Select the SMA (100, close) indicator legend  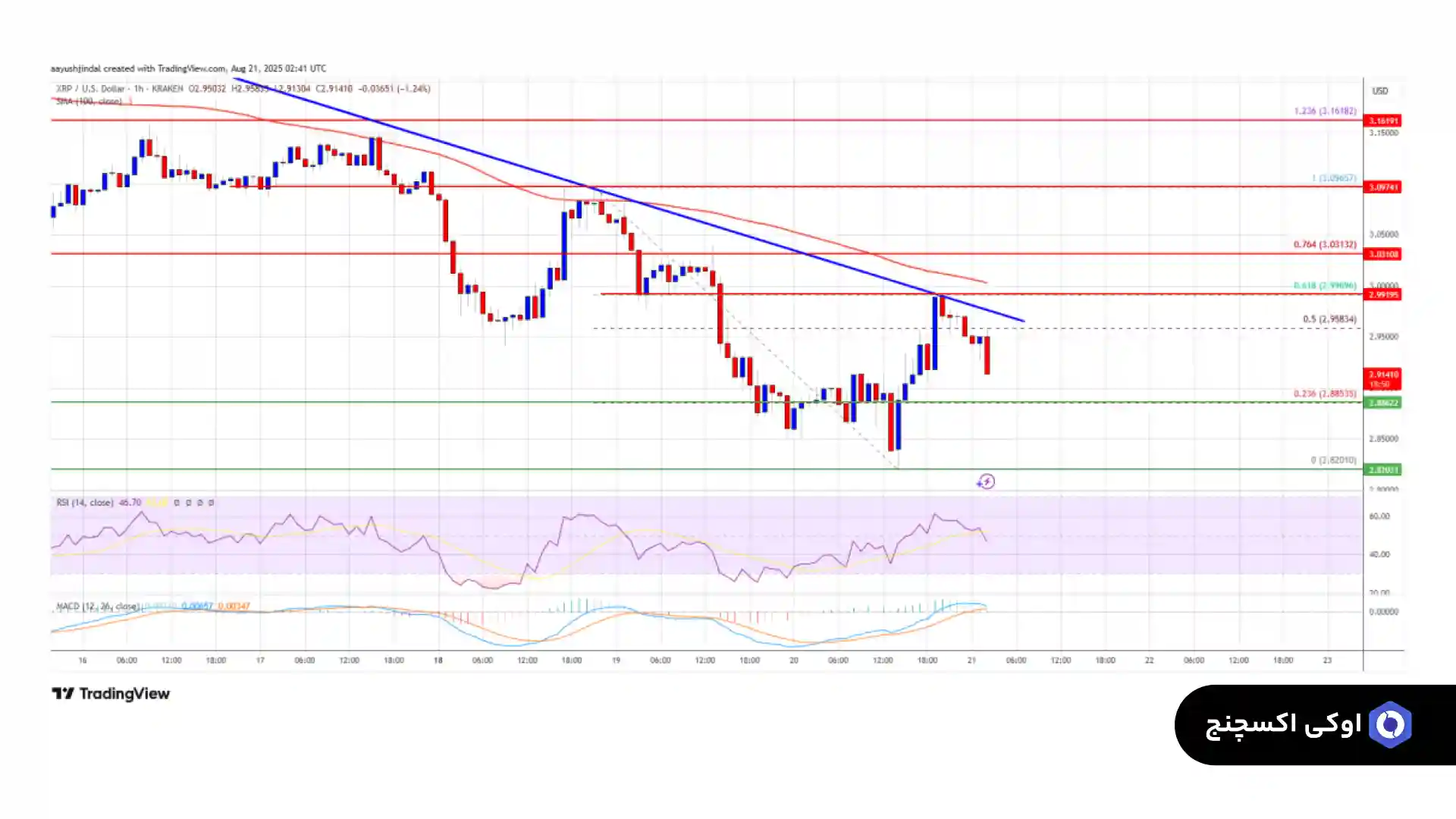point(89,102)
